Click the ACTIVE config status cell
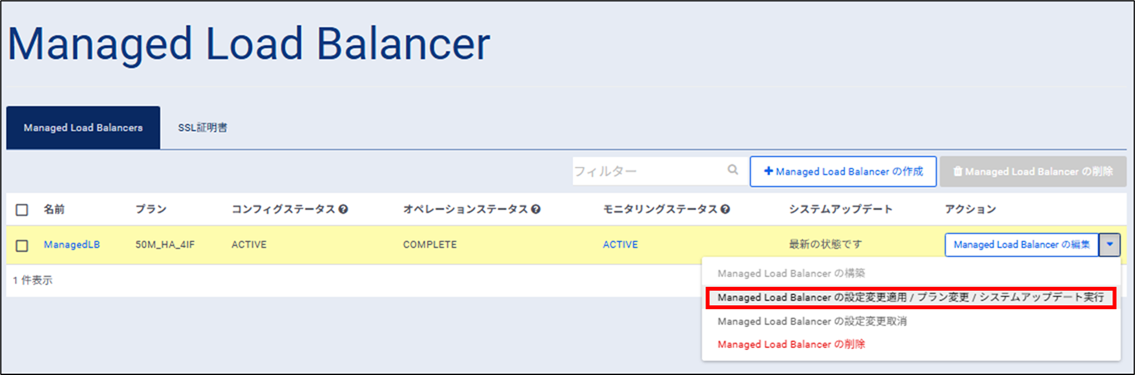The width and height of the screenshot is (1135, 376). click(249, 245)
